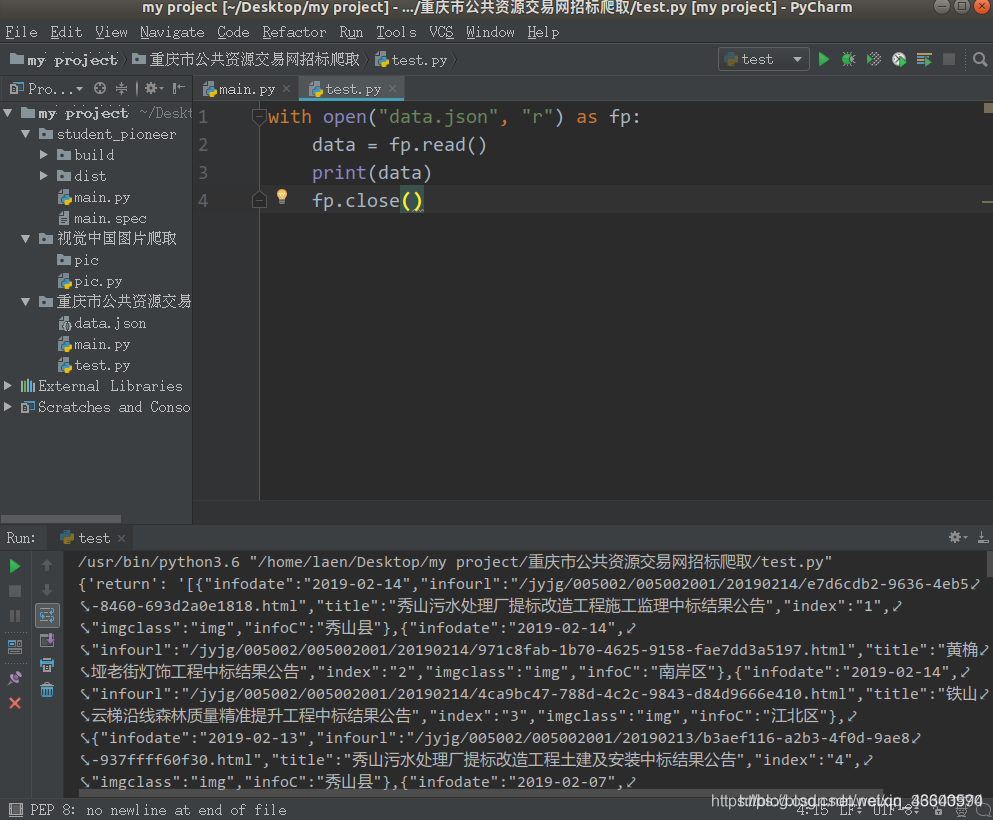The width and height of the screenshot is (993, 820).
Task: Open the run configuration dropdown labeled test
Action: coord(764,60)
